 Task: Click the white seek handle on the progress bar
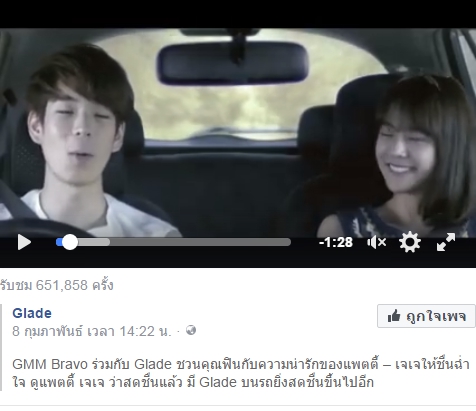pyautogui.click(x=70, y=242)
